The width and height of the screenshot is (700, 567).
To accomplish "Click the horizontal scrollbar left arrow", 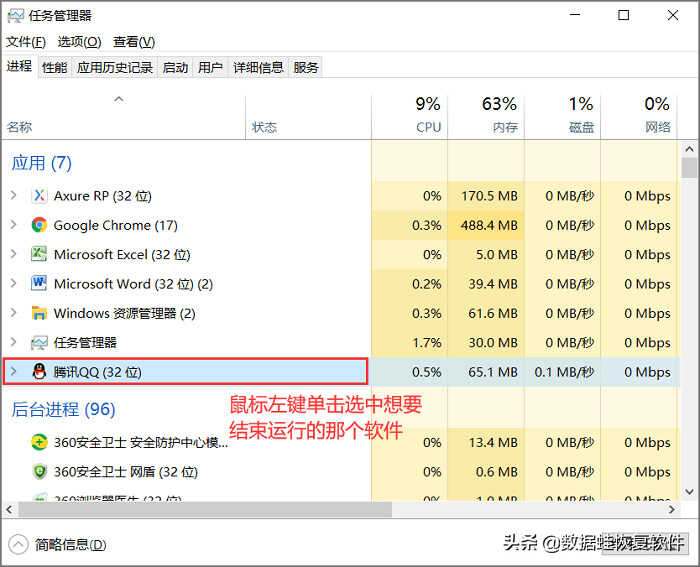I will click(9, 509).
